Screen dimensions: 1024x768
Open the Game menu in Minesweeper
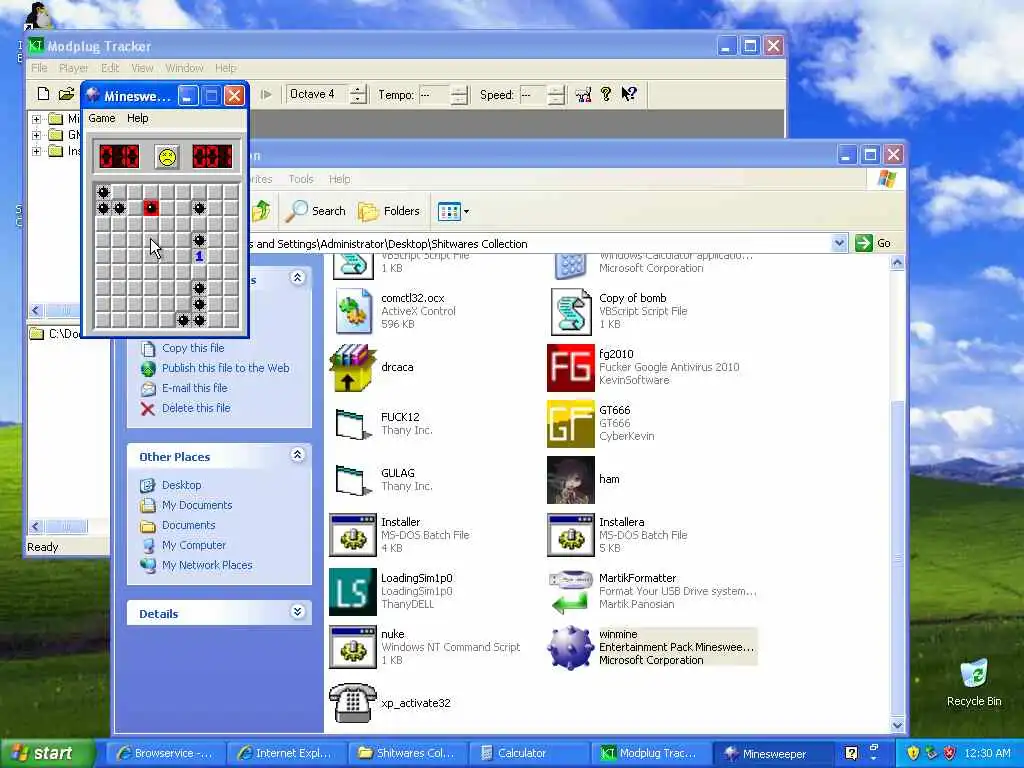(x=102, y=118)
